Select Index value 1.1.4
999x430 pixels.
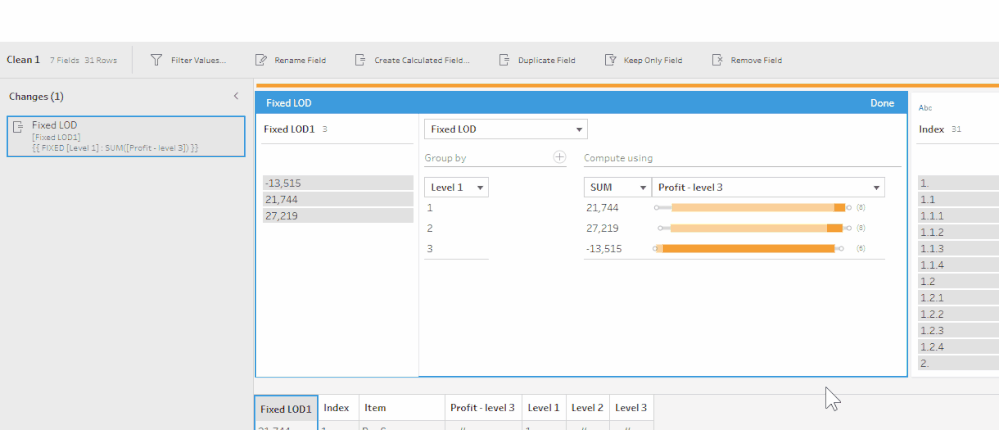click(958, 265)
